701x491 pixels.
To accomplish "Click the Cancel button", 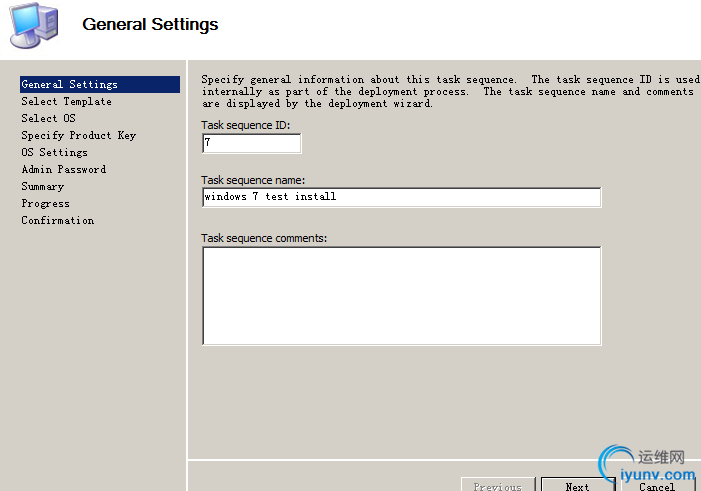I will coord(657,485).
